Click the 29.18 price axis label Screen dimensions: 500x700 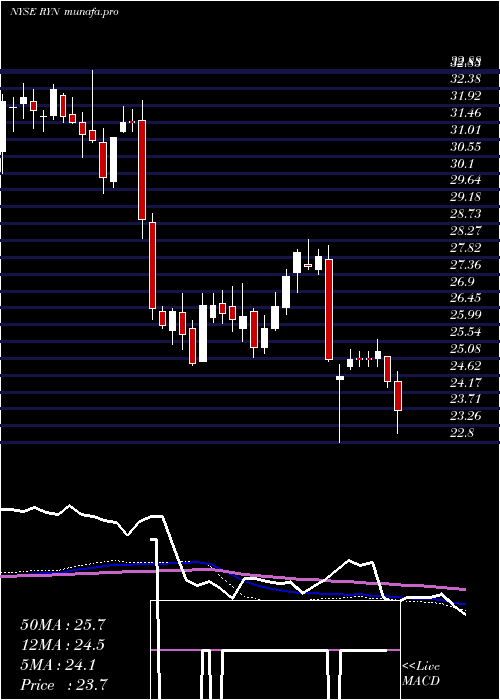[465, 197]
